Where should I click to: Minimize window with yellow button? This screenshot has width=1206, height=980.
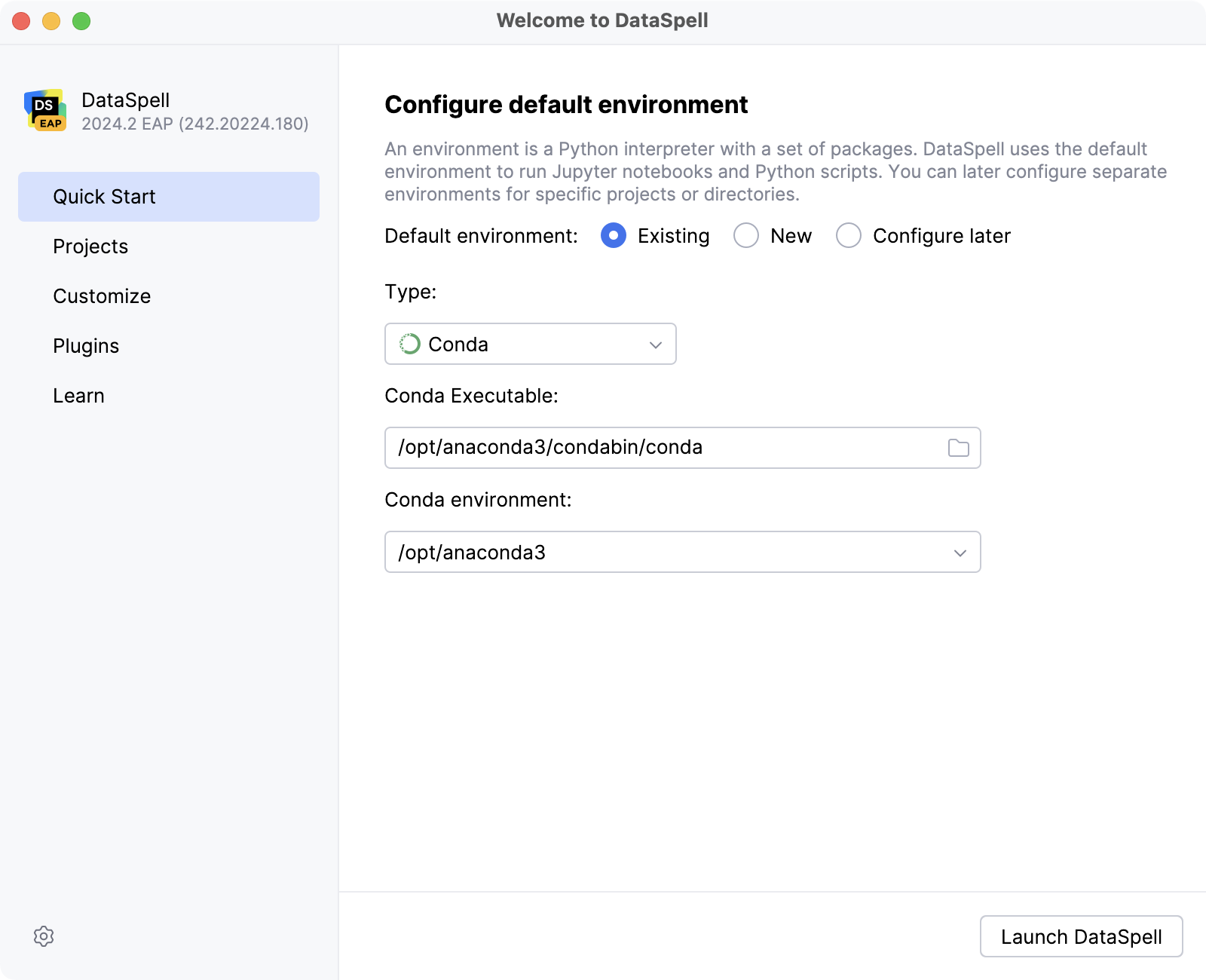51,21
